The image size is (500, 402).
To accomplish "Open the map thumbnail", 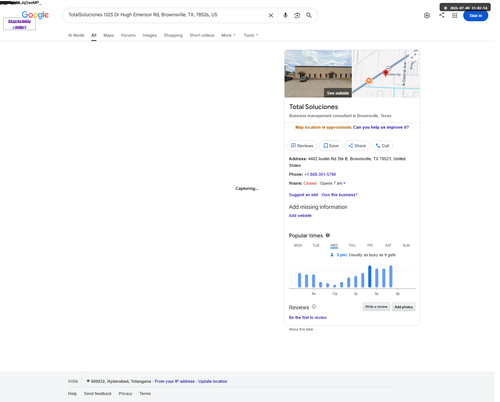I will tap(386, 74).
